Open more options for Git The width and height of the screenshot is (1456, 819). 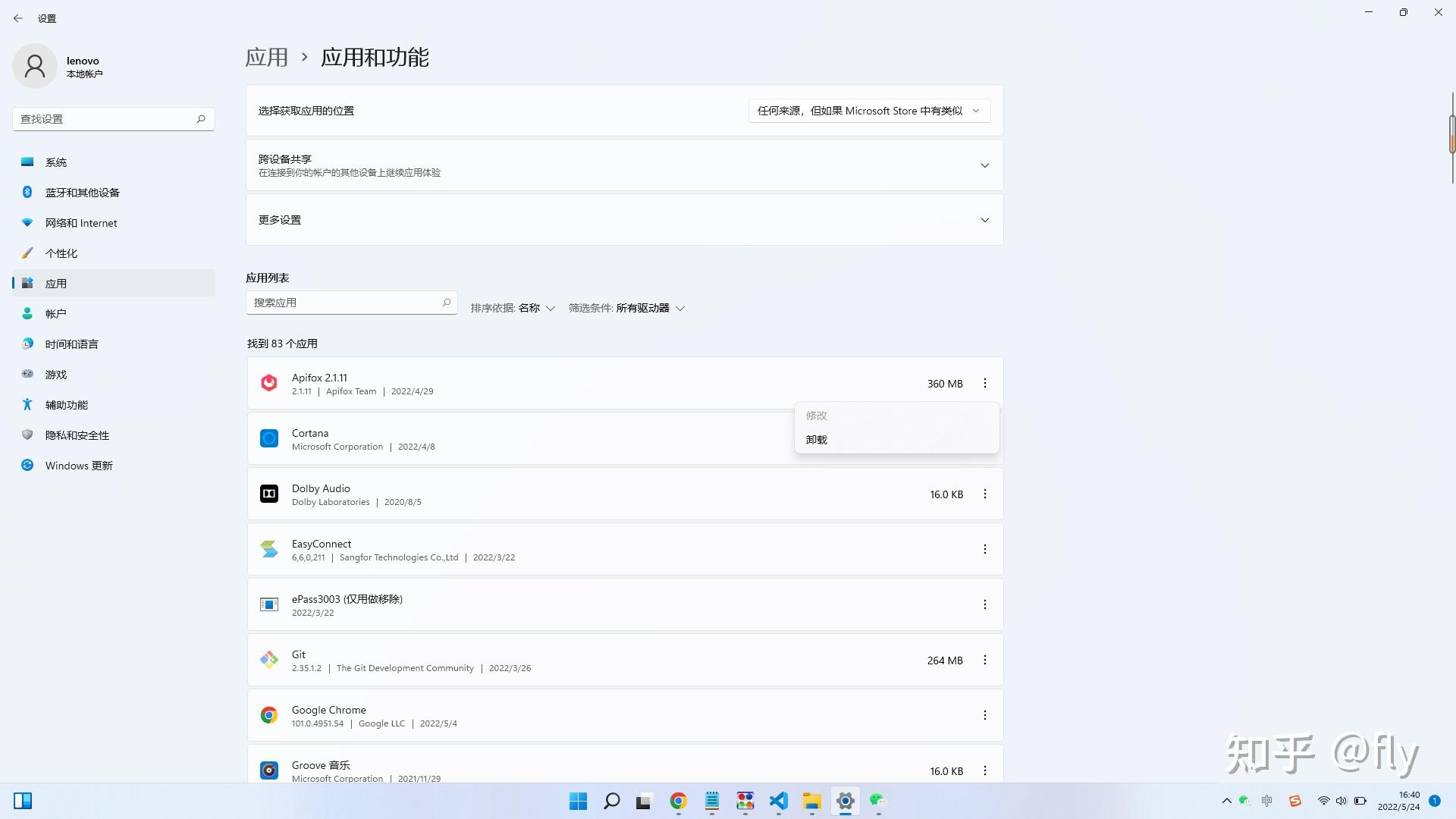[985, 660]
